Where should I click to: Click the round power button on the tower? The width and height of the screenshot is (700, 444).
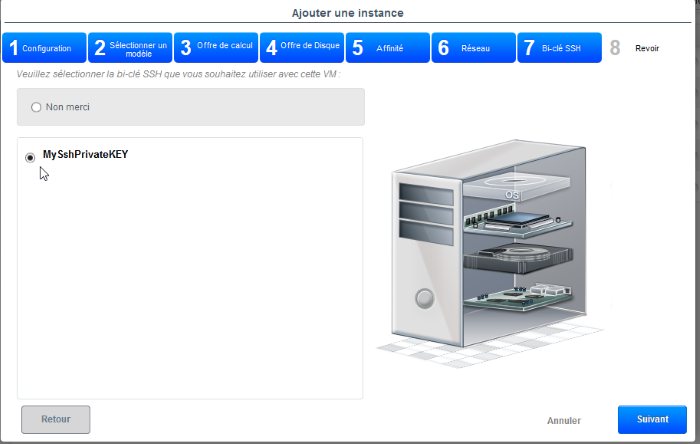[424, 298]
